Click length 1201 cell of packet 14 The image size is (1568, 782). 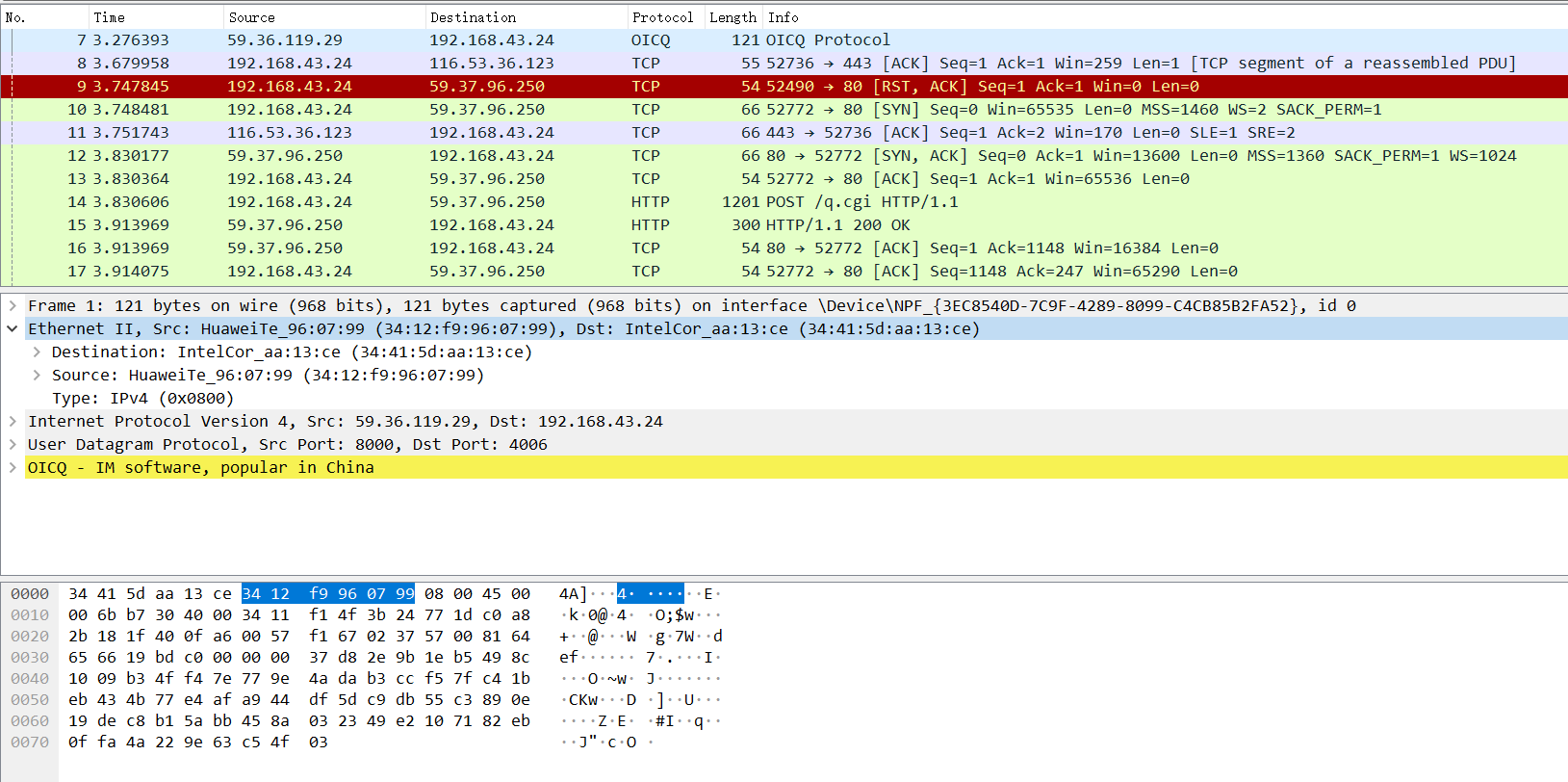[741, 202]
